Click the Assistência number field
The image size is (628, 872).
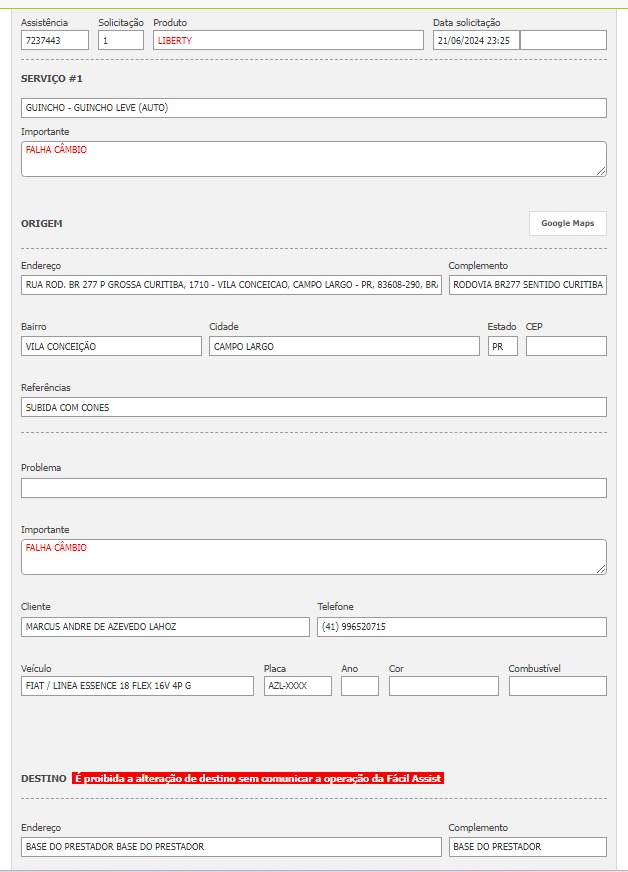(x=54, y=40)
